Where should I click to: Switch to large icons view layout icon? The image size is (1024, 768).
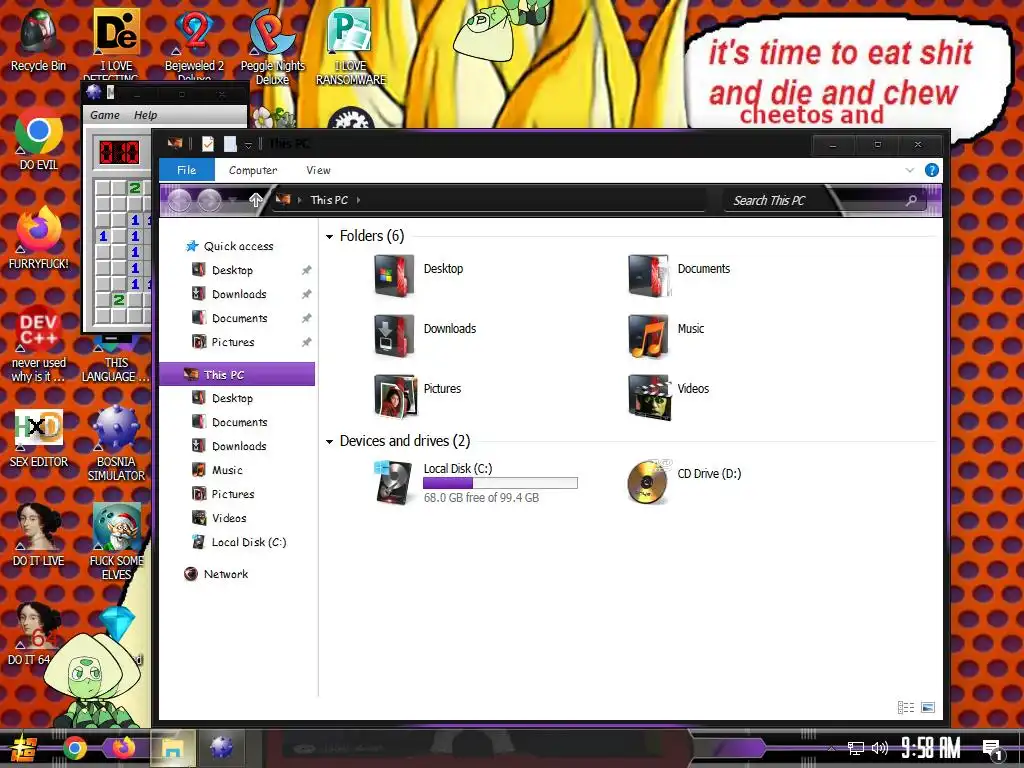coord(927,707)
